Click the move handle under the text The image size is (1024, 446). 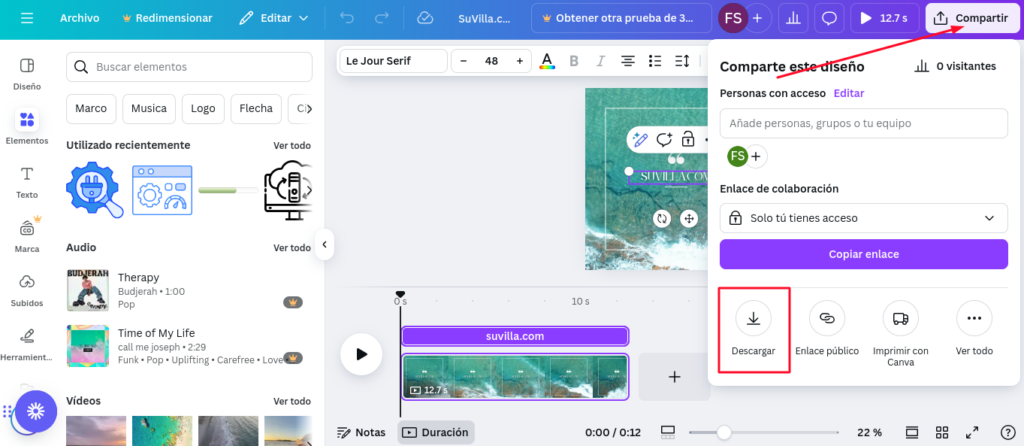point(688,218)
